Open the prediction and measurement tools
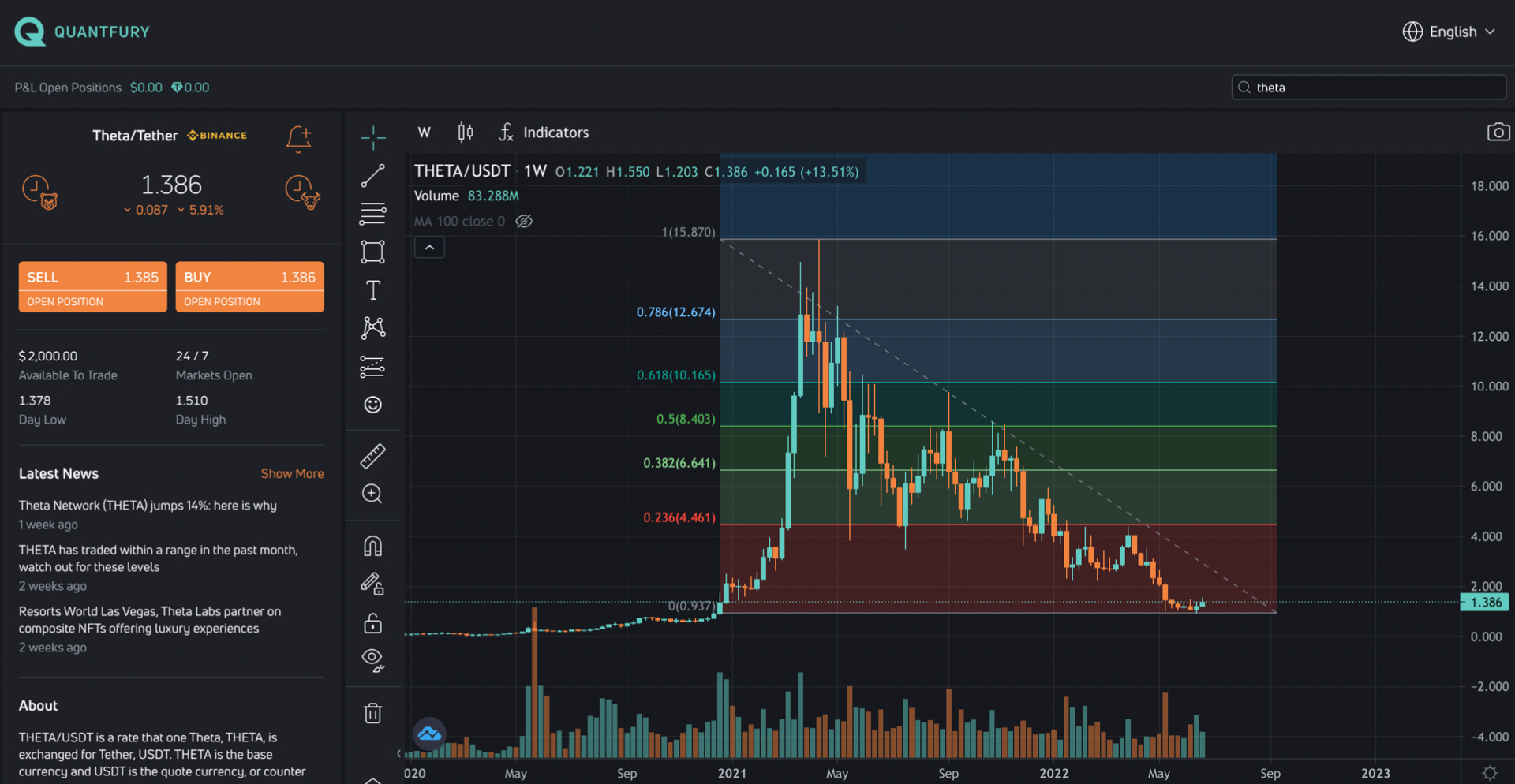 coord(373,367)
